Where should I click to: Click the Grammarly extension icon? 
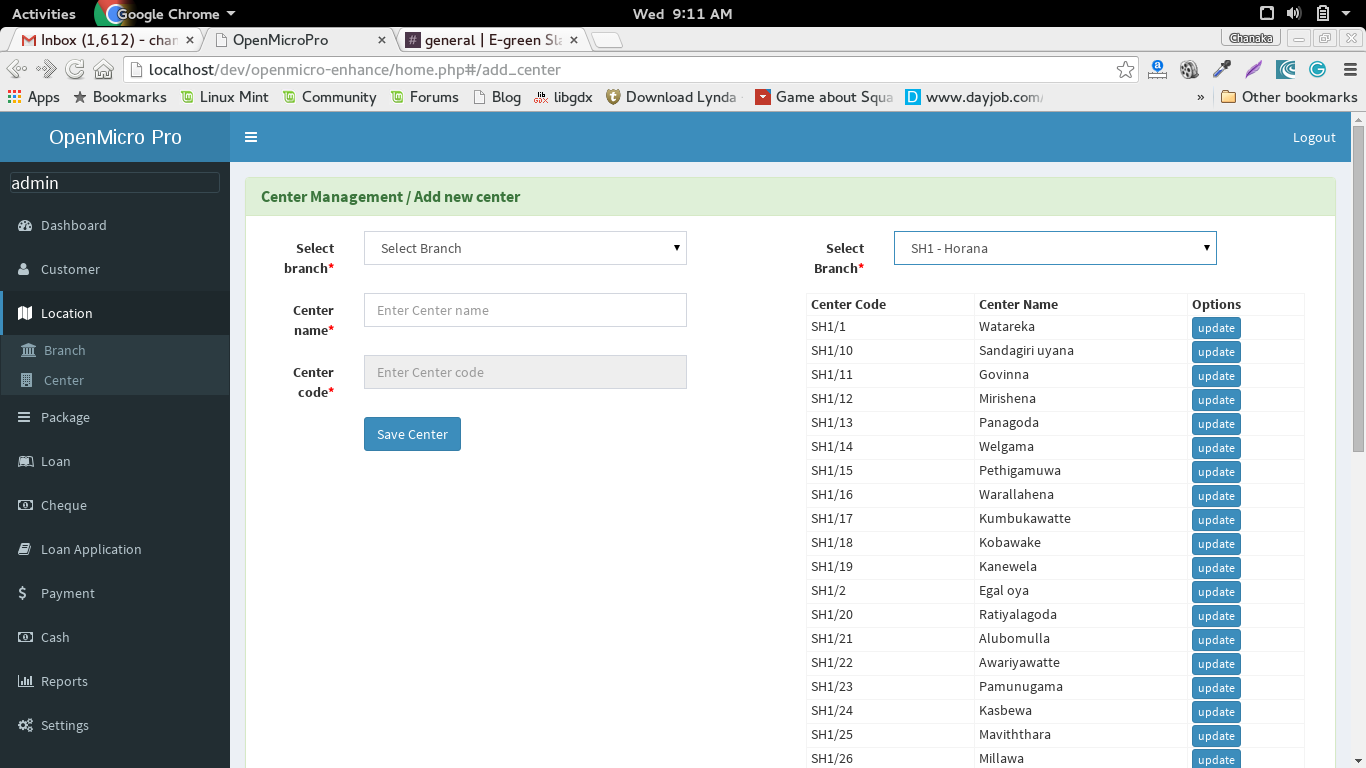coord(1318,69)
